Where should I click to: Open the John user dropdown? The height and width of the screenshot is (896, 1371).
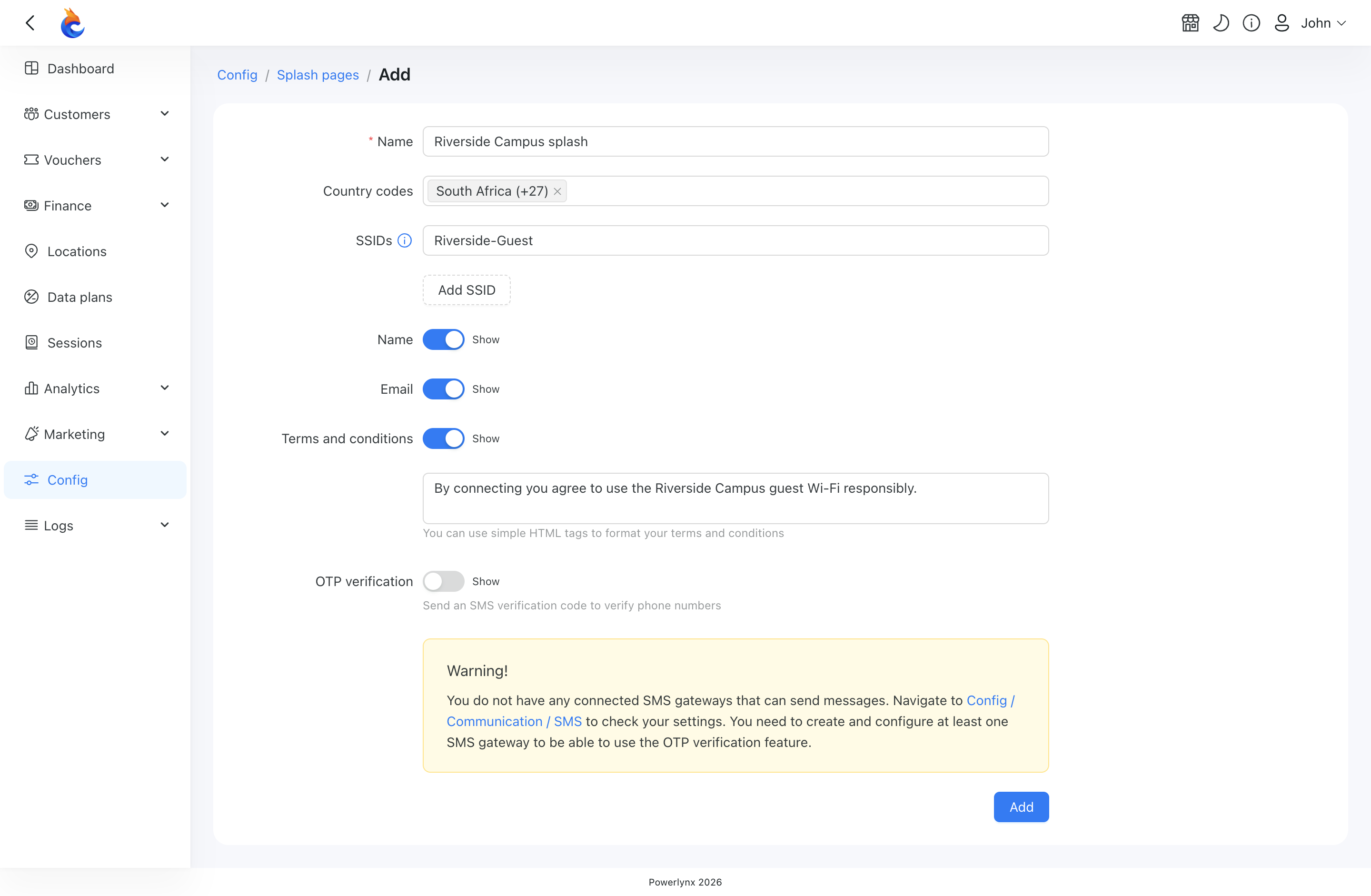pyautogui.click(x=1324, y=23)
